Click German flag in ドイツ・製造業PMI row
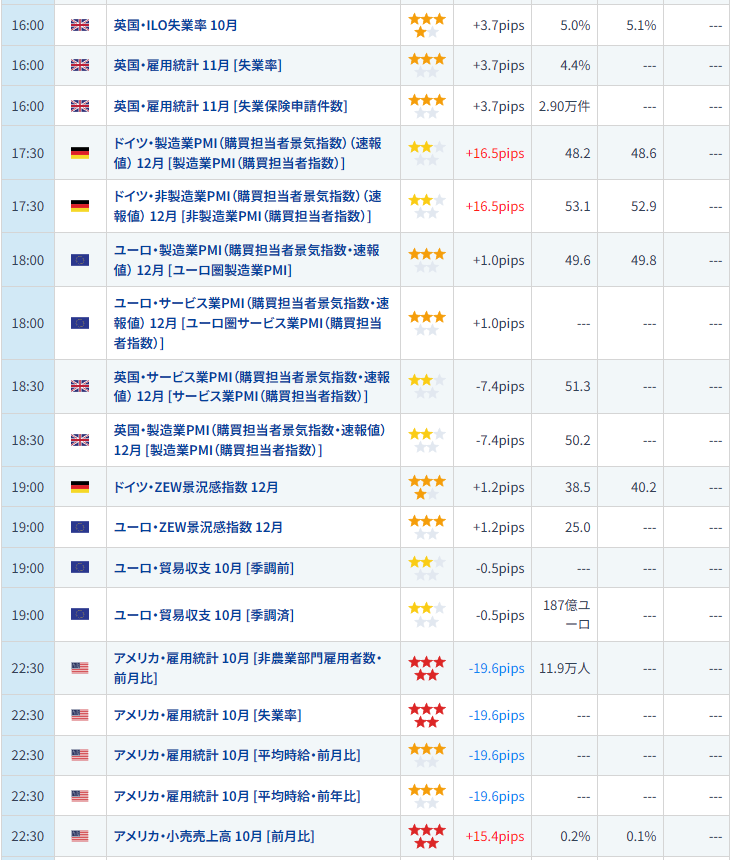This screenshot has height=860, width=732. click(x=80, y=153)
